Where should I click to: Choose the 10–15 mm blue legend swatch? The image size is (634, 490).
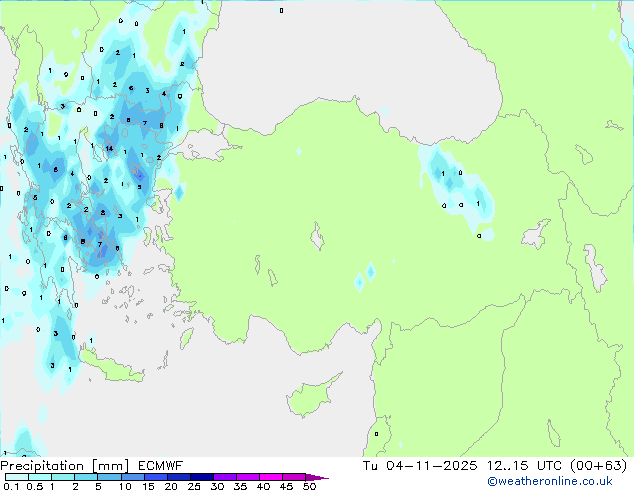pyautogui.click(x=132, y=477)
